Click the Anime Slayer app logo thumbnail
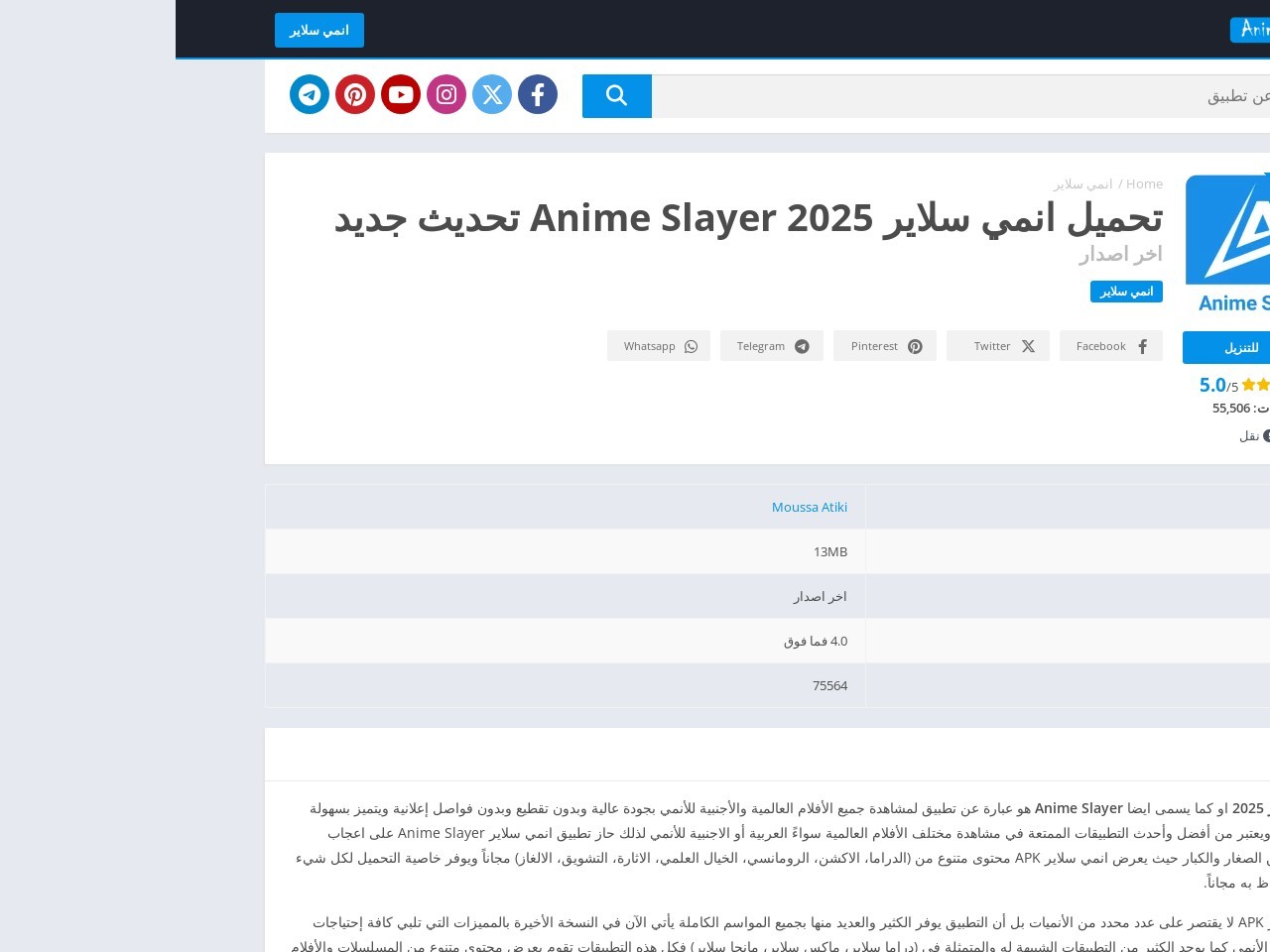 tap(1227, 244)
